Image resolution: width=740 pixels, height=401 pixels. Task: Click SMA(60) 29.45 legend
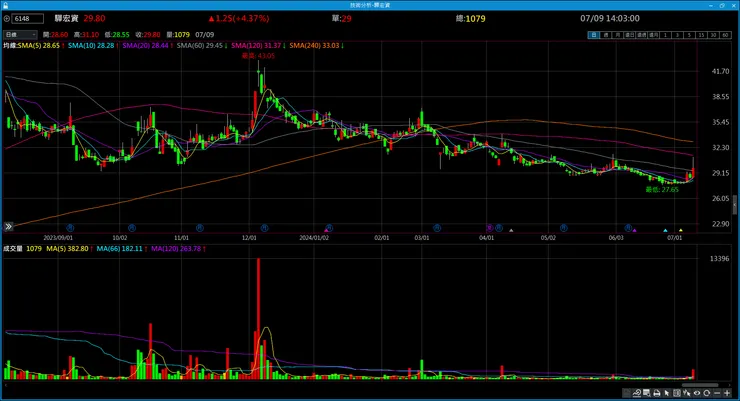tap(202, 46)
